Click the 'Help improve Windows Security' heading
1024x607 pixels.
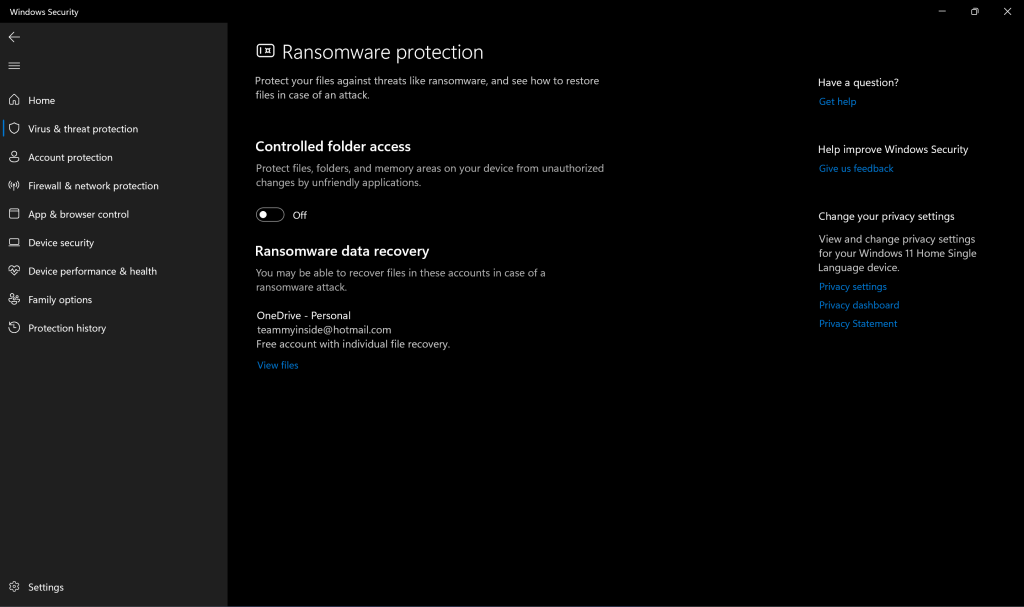click(893, 150)
